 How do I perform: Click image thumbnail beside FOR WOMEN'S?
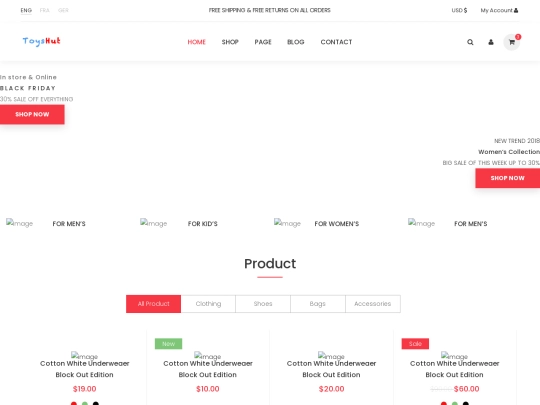pyautogui.click(x=287, y=223)
